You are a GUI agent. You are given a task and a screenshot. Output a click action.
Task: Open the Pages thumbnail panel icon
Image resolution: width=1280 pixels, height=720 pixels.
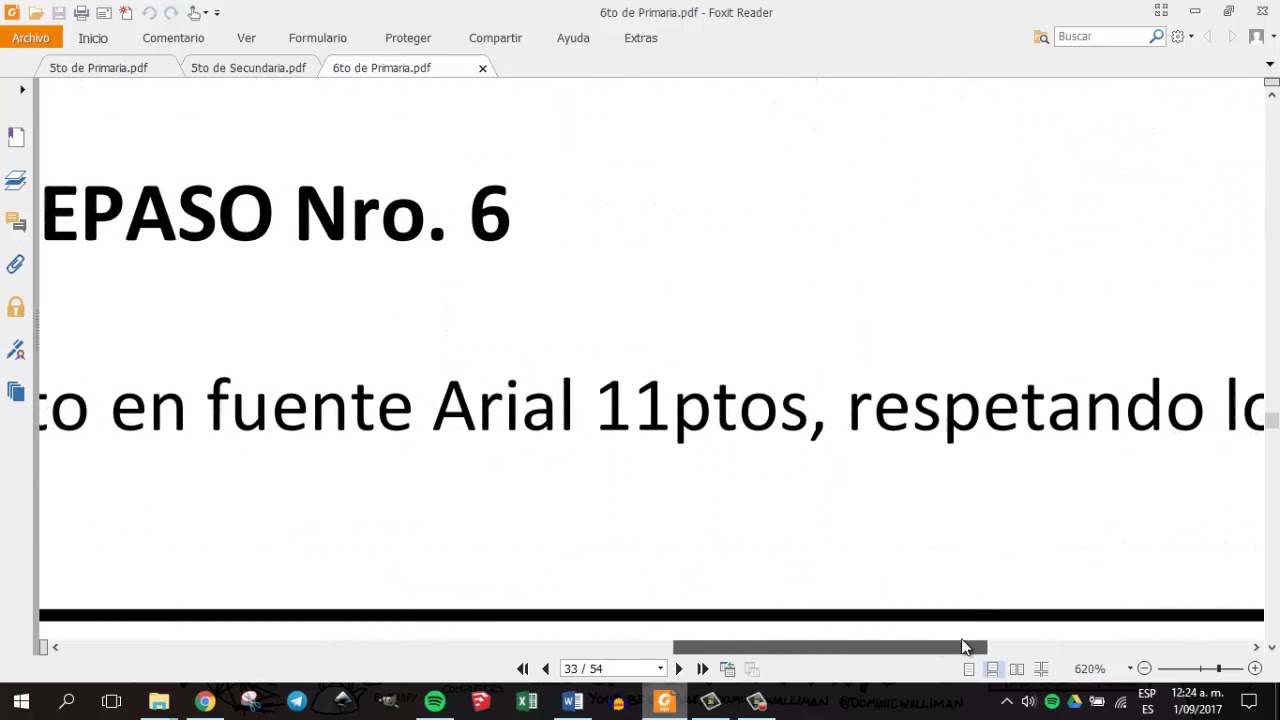tap(16, 137)
